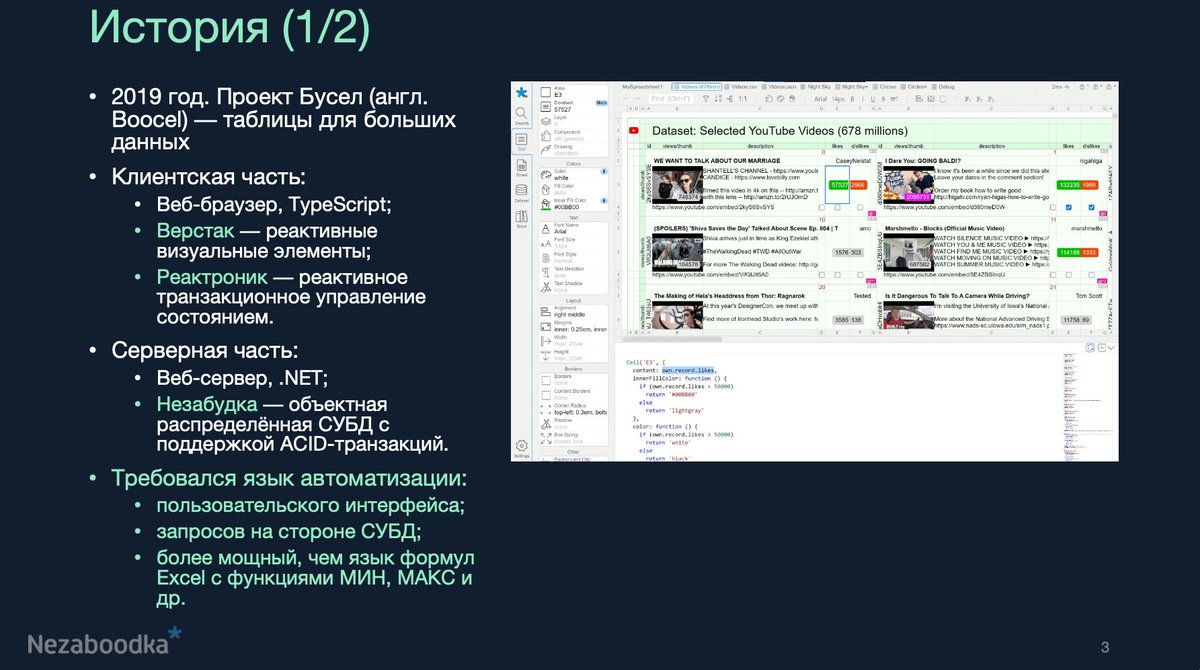Click the Going Bald video thumbnail

click(909, 185)
